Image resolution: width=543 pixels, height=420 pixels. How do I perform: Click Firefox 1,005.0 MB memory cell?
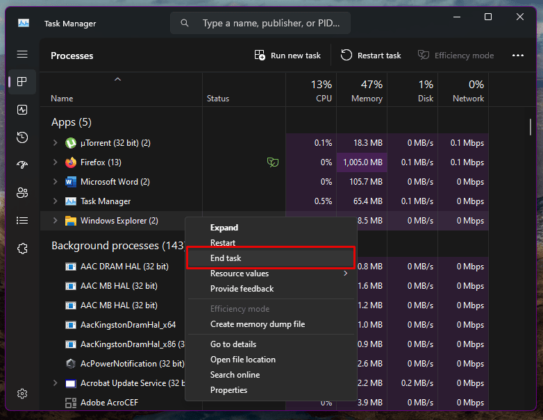tap(362, 162)
